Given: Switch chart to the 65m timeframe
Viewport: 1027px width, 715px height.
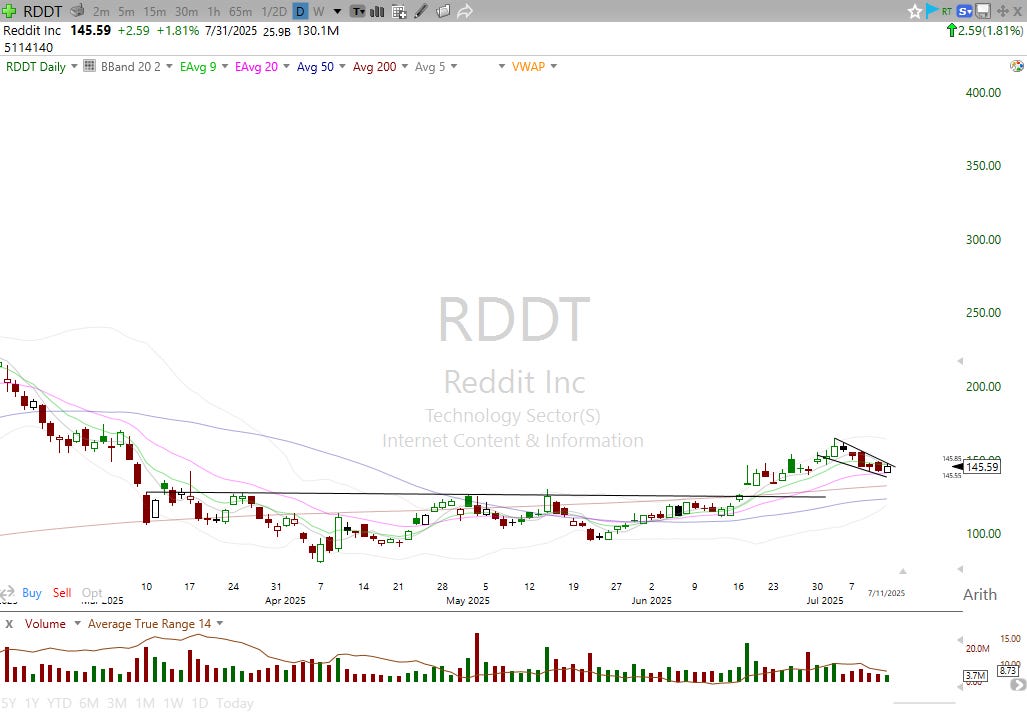Looking at the screenshot, I should pyautogui.click(x=240, y=11).
